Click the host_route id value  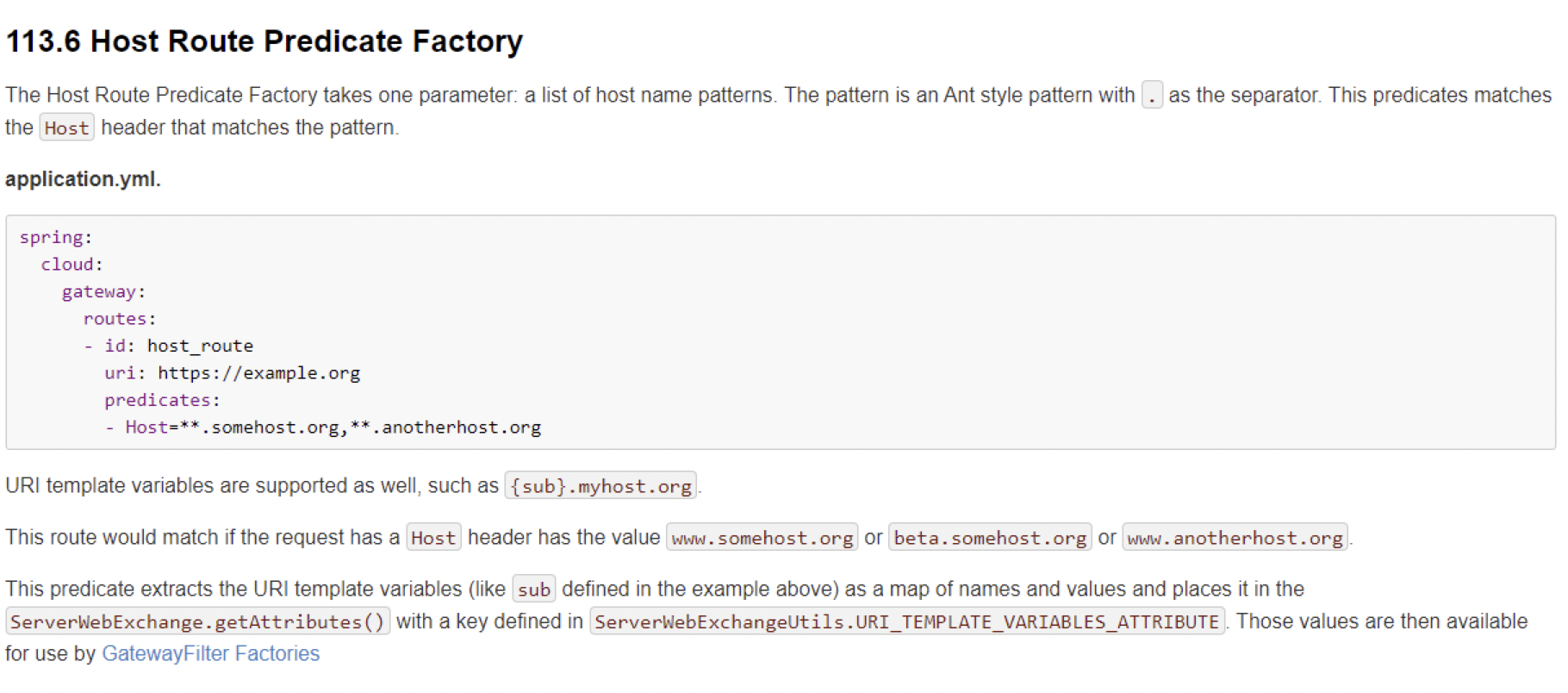(200, 346)
